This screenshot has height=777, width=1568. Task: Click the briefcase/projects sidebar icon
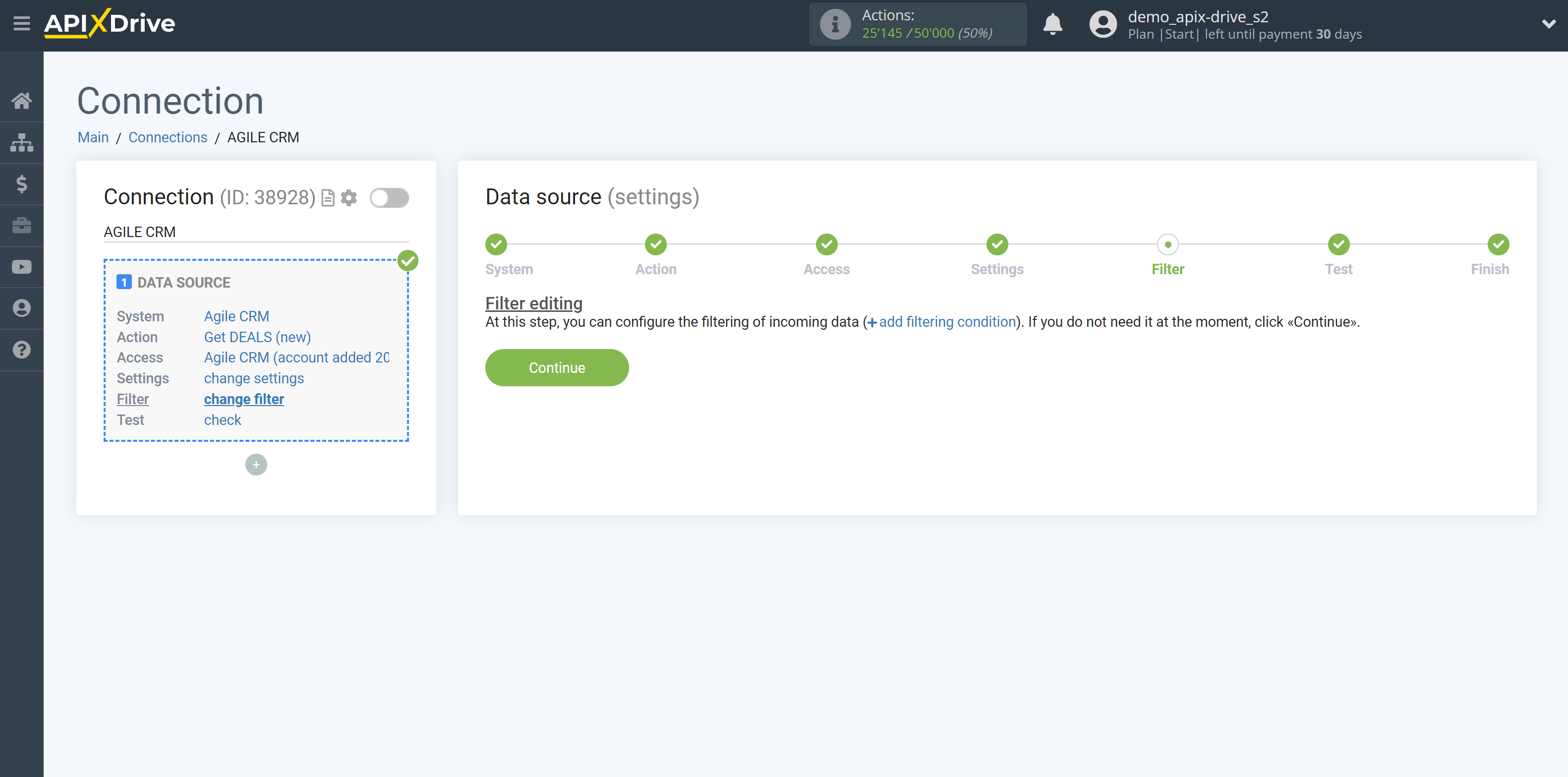tap(22, 225)
